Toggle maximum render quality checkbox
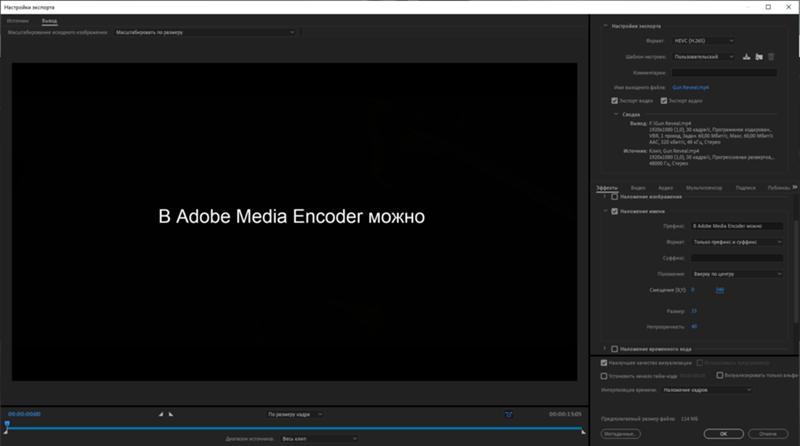The height and width of the screenshot is (446, 800). (x=604, y=363)
